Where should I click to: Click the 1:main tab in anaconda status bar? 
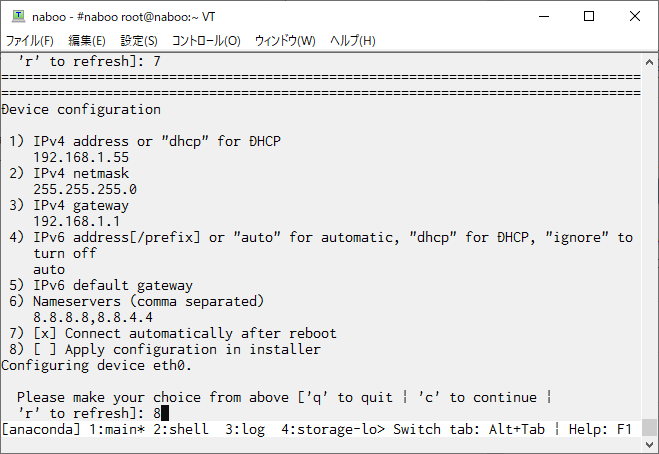pos(117,429)
